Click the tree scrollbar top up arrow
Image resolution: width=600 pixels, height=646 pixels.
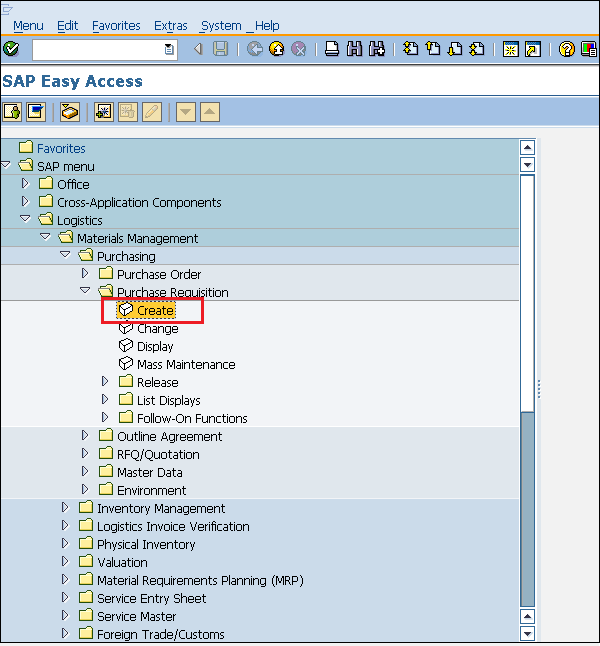pyautogui.click(x=527, y=147)
